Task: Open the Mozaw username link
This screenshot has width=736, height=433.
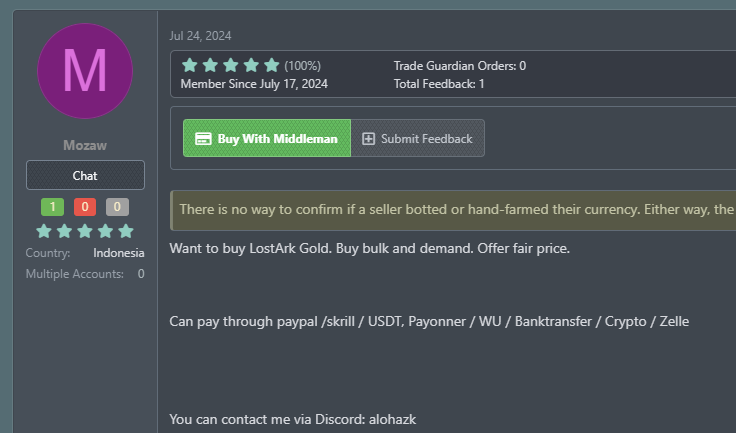Action: [x=85, y=146]
